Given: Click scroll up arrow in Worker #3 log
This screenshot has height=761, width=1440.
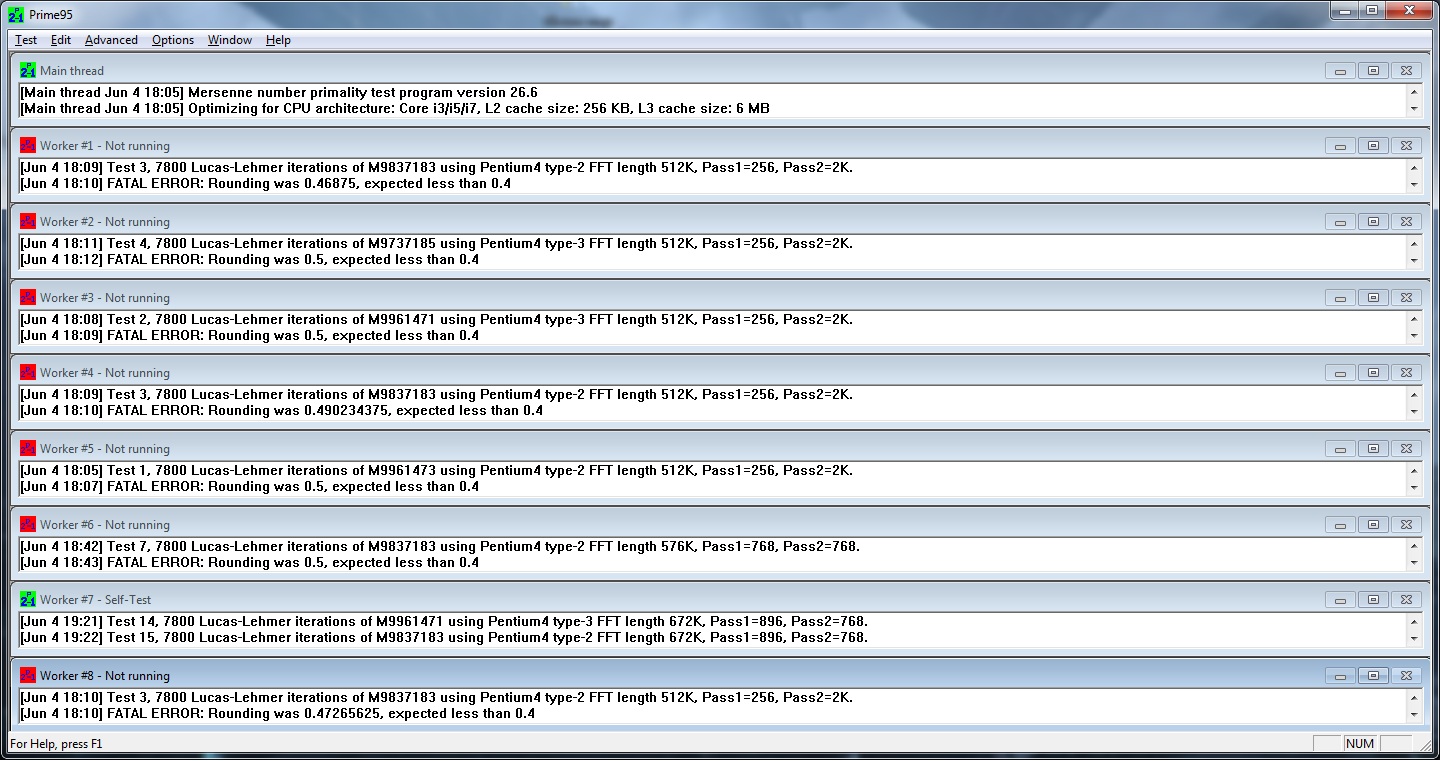Looking at the screenshot, I should tap(1413, 319).
